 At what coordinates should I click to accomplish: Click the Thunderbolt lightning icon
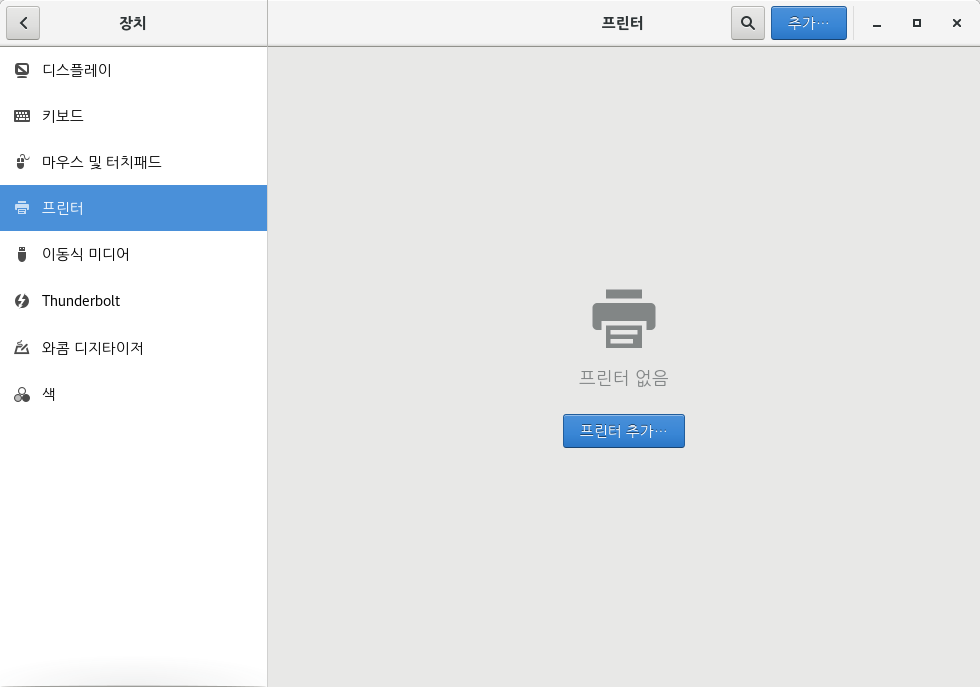click(22, 301)
